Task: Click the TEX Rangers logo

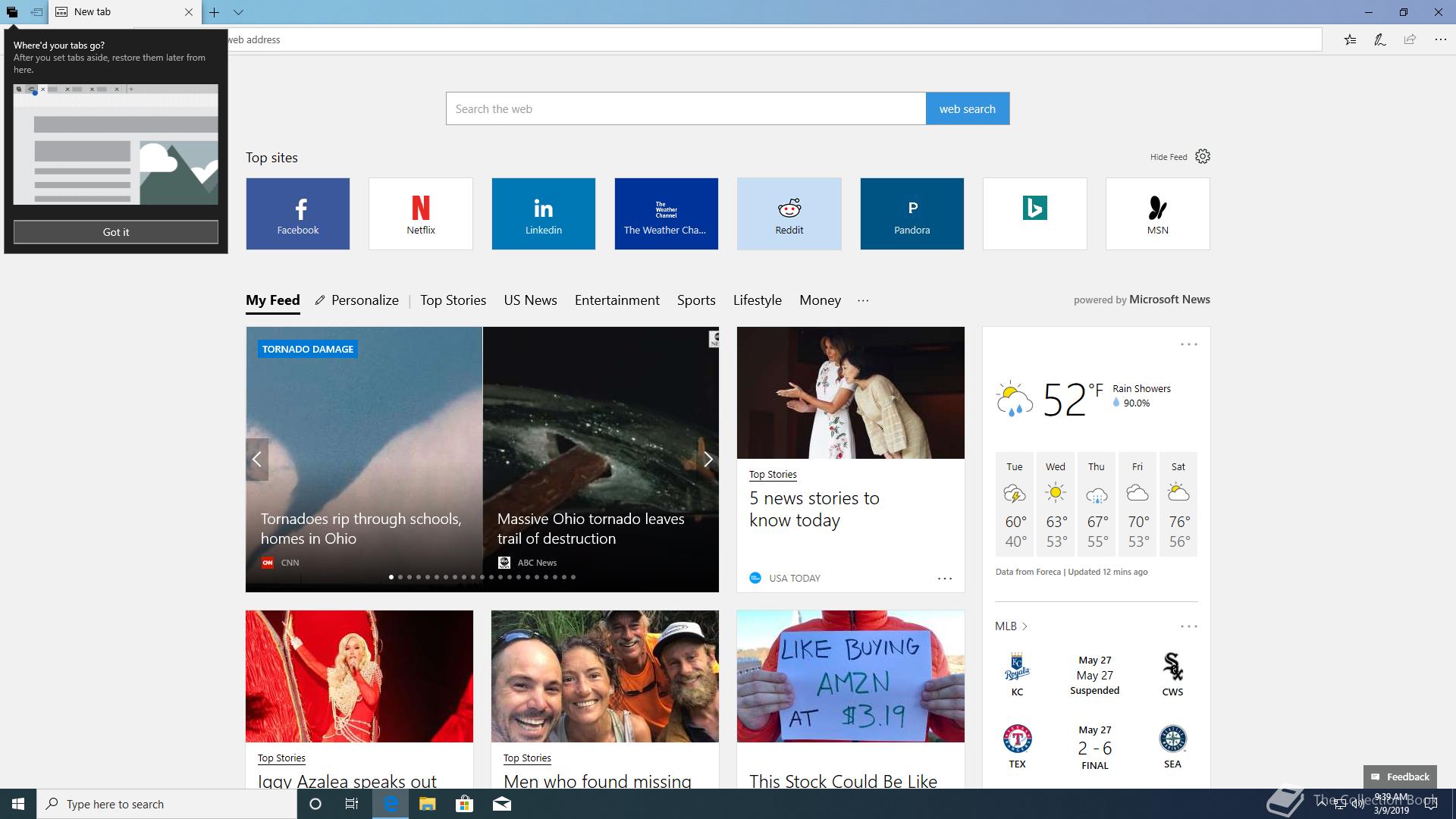Action: tap(1018, 739)
